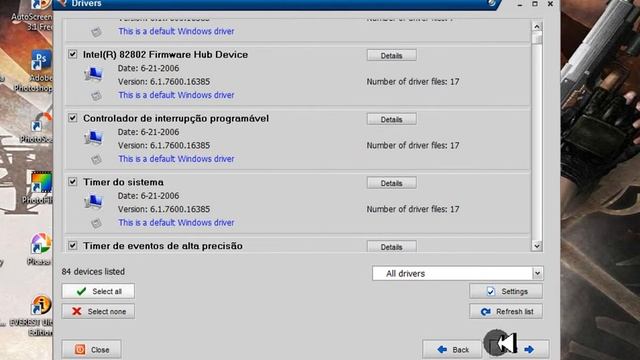The image size is (640, 360).
Task: Click the Controlador de interrupção programável computer icon
Action: pos(93,138)
